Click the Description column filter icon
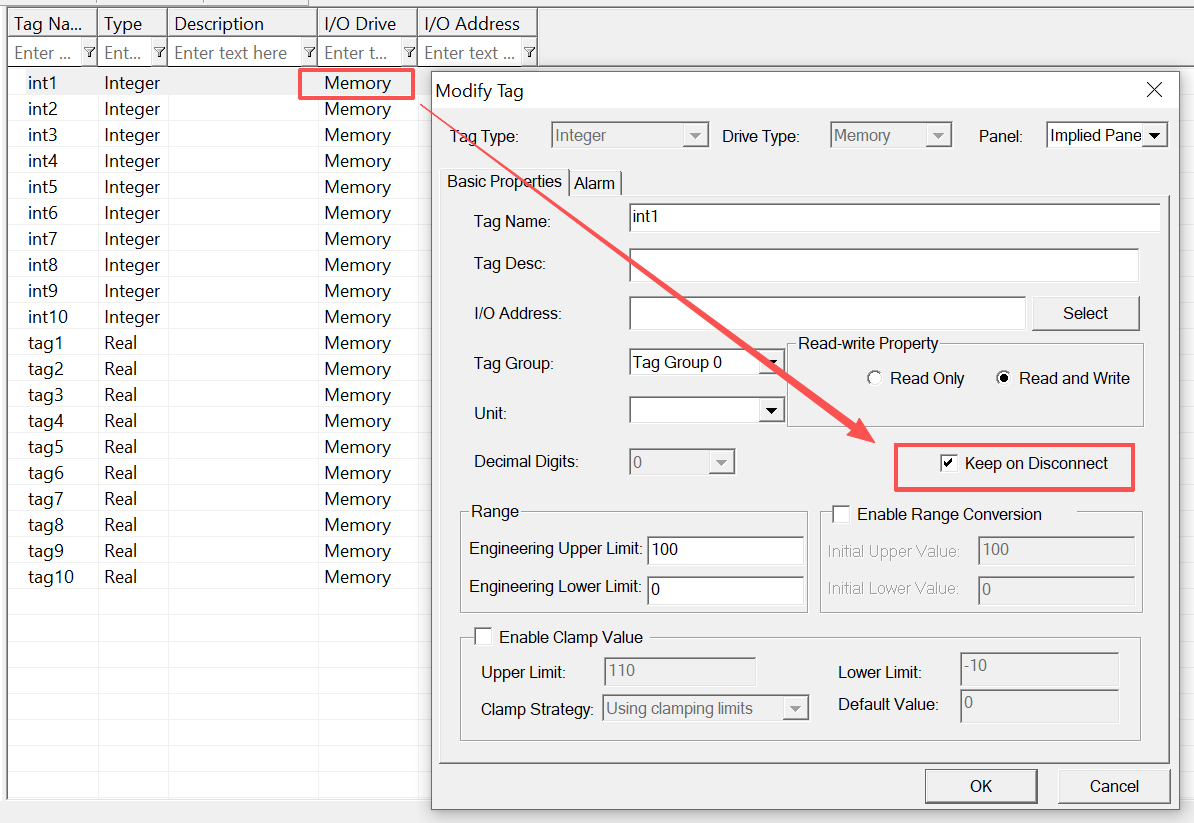The image size is (1194, 823). coord(309,53)
